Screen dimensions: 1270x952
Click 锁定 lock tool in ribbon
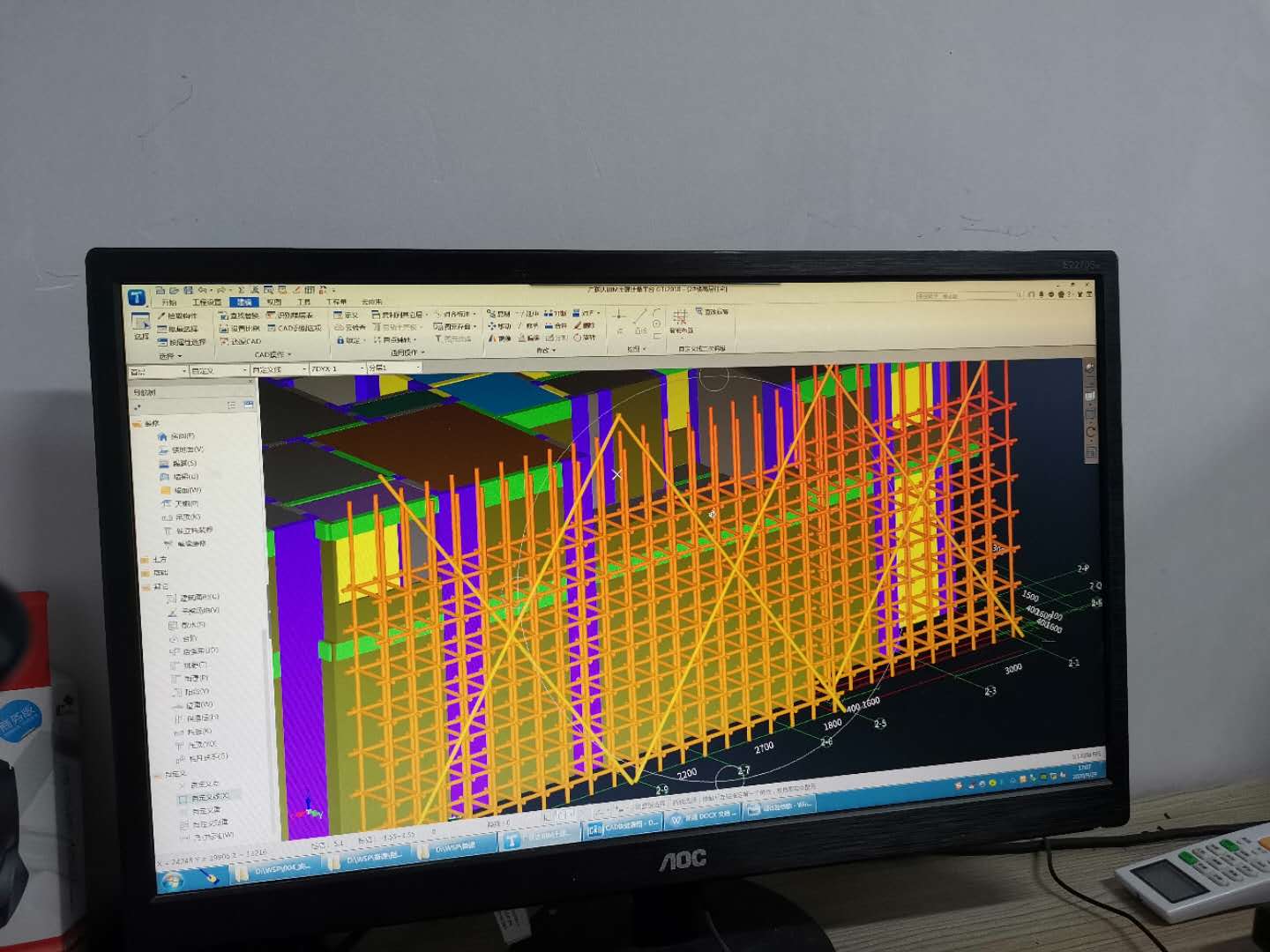pyautogui.click(x=349, y=340)
